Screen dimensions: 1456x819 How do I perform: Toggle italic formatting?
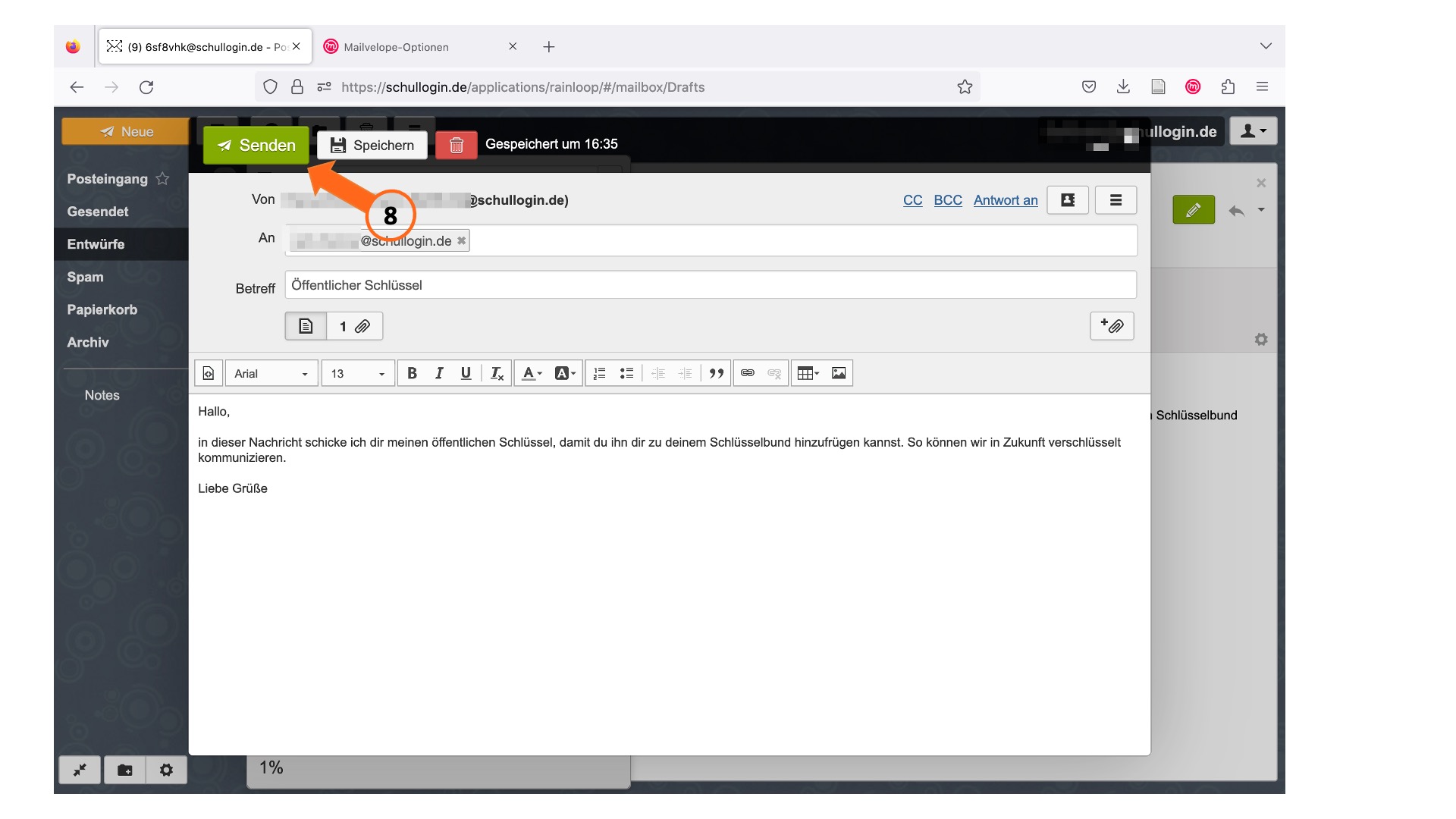[x=439, y=373]
